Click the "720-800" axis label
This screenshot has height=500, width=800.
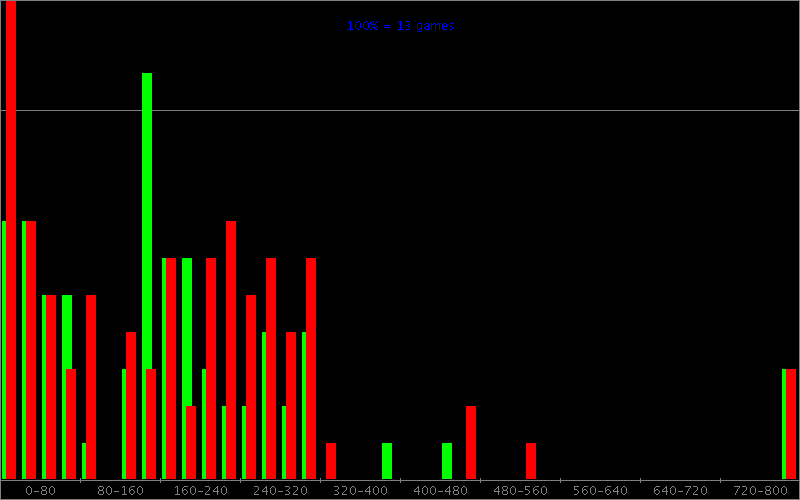760,491
